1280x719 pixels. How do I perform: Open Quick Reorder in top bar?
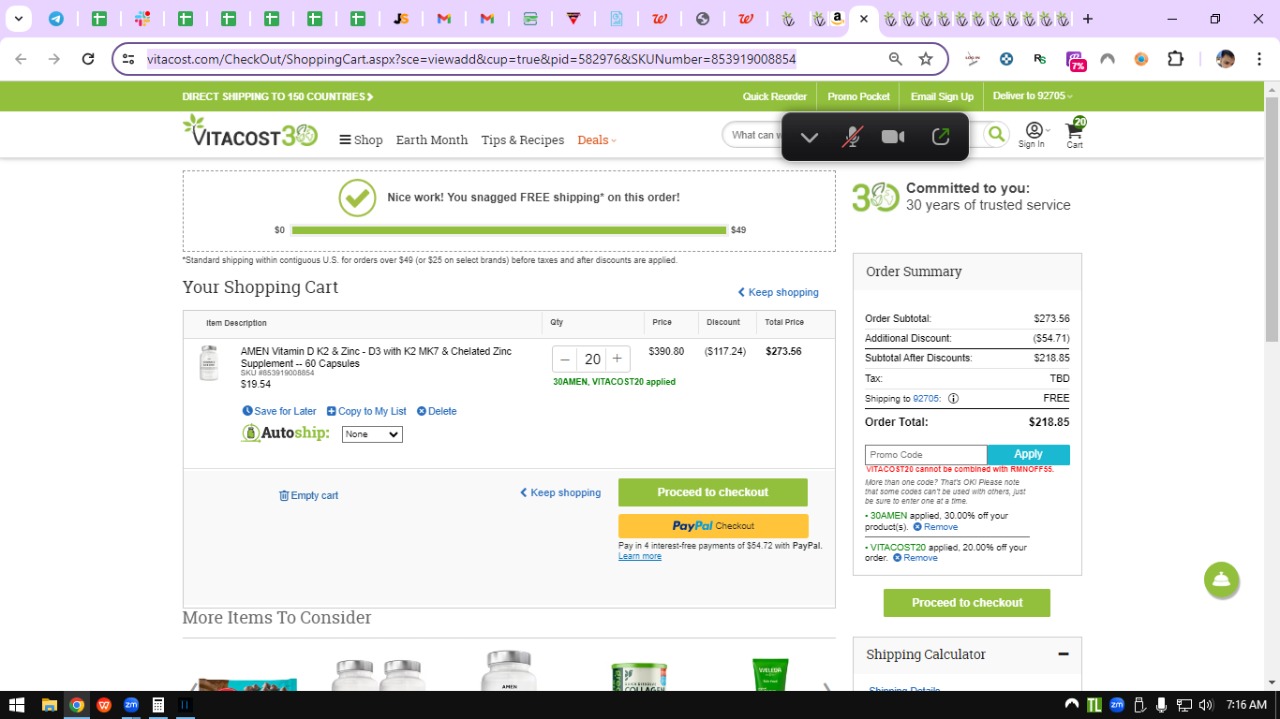(x=774, y=96)
